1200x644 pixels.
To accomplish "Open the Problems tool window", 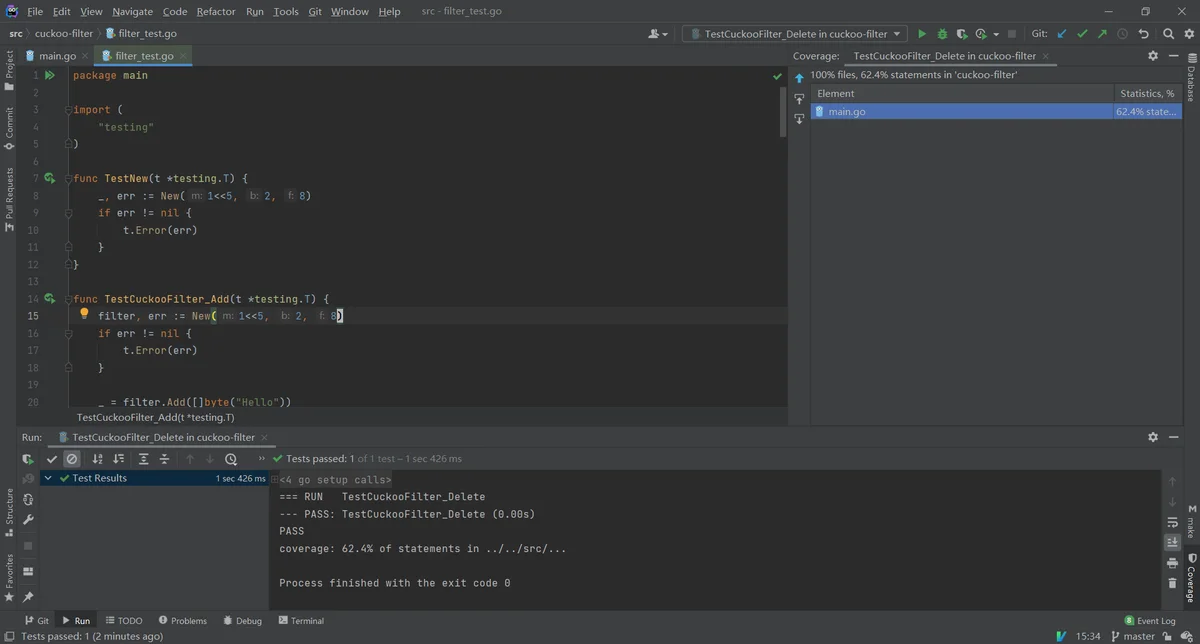I will (182, 621).
